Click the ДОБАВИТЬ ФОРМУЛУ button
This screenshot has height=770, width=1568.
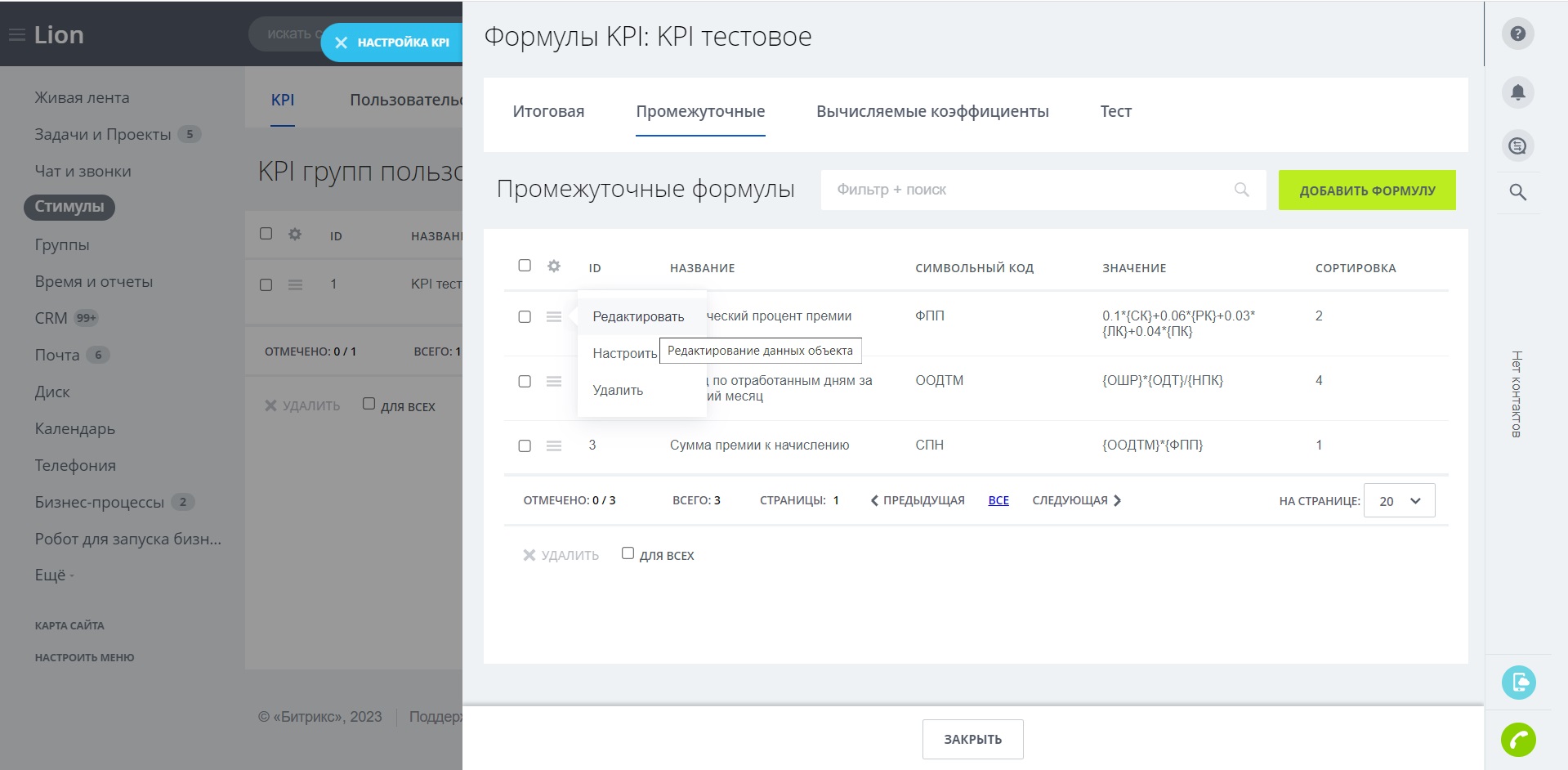pos(1367,190)
